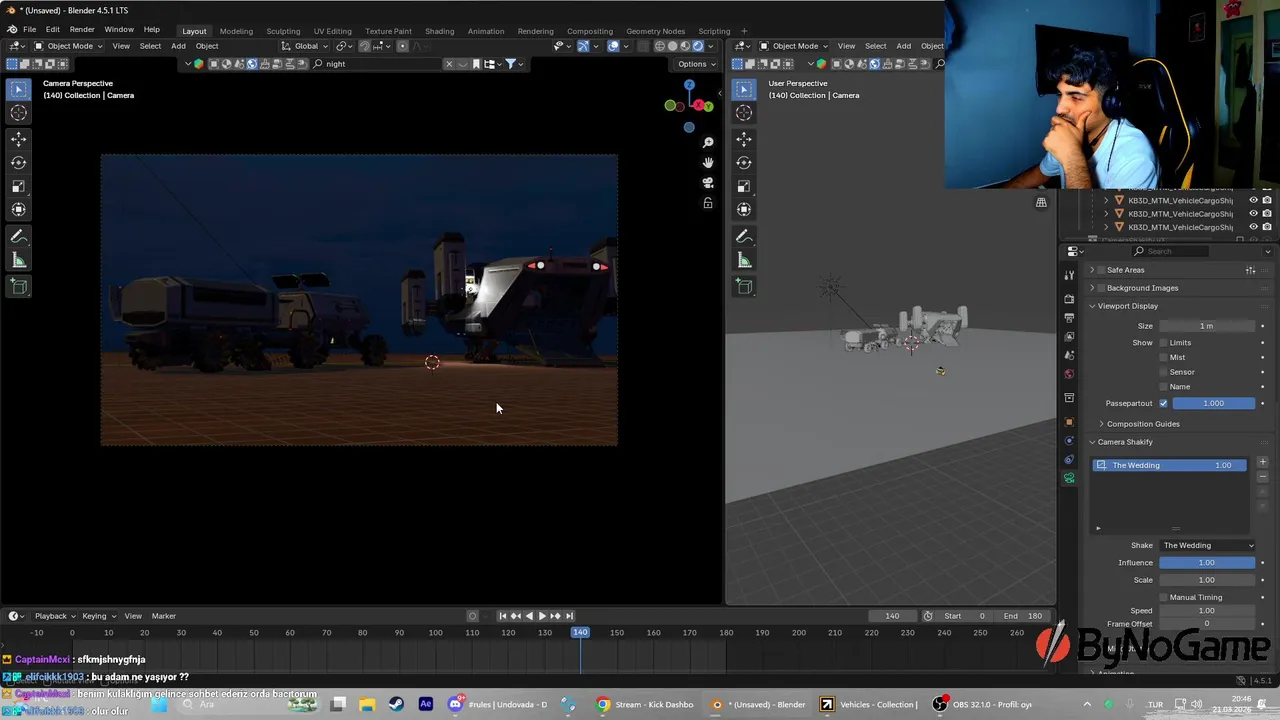Switch to the Shading workspace tab
Image resolution: width=1280 pixels, height=720 pixels.
[x=439, y=31]
